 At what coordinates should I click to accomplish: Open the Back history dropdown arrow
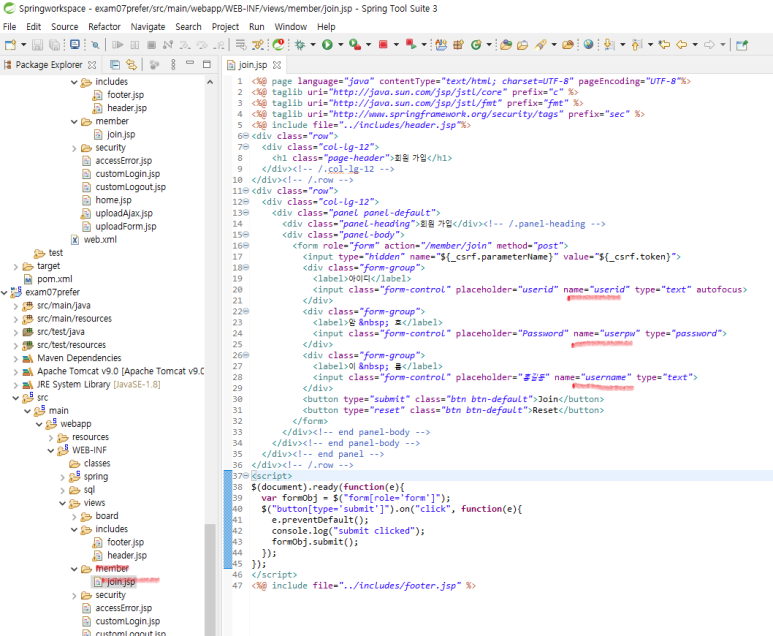coord(695,45)
